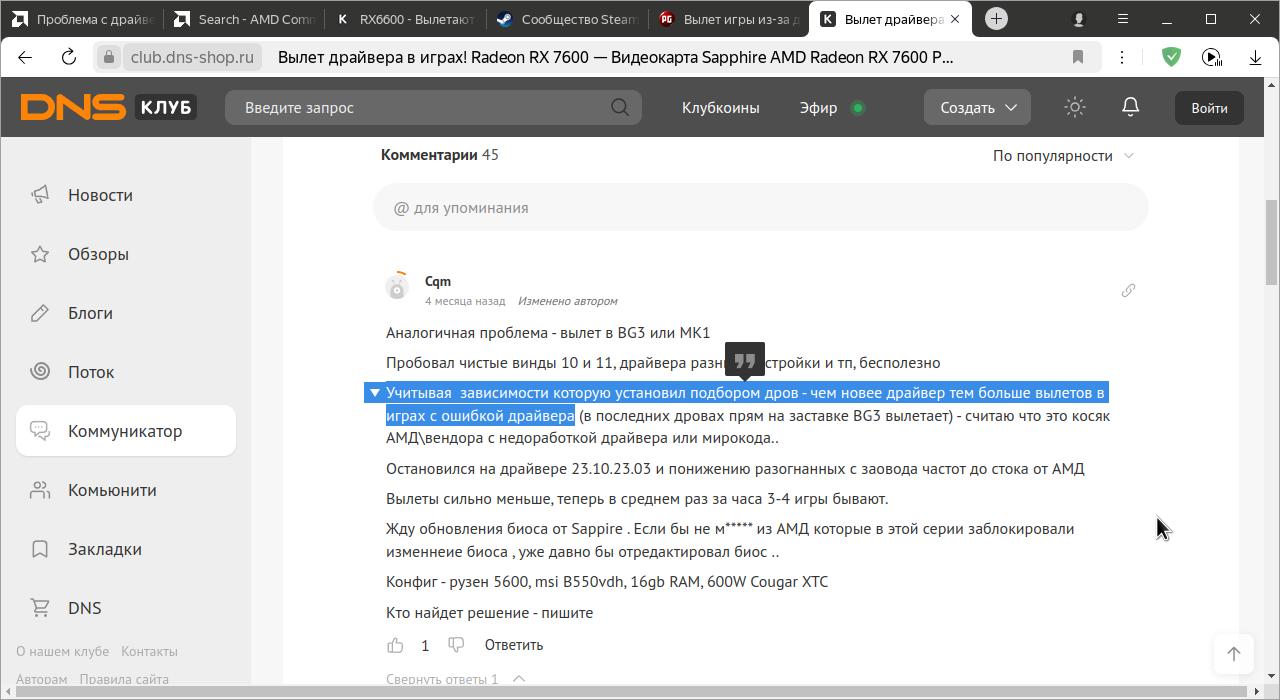Click the media play extension icon
Viewport: 1280px width, 700px height.
pos(1212,57)
